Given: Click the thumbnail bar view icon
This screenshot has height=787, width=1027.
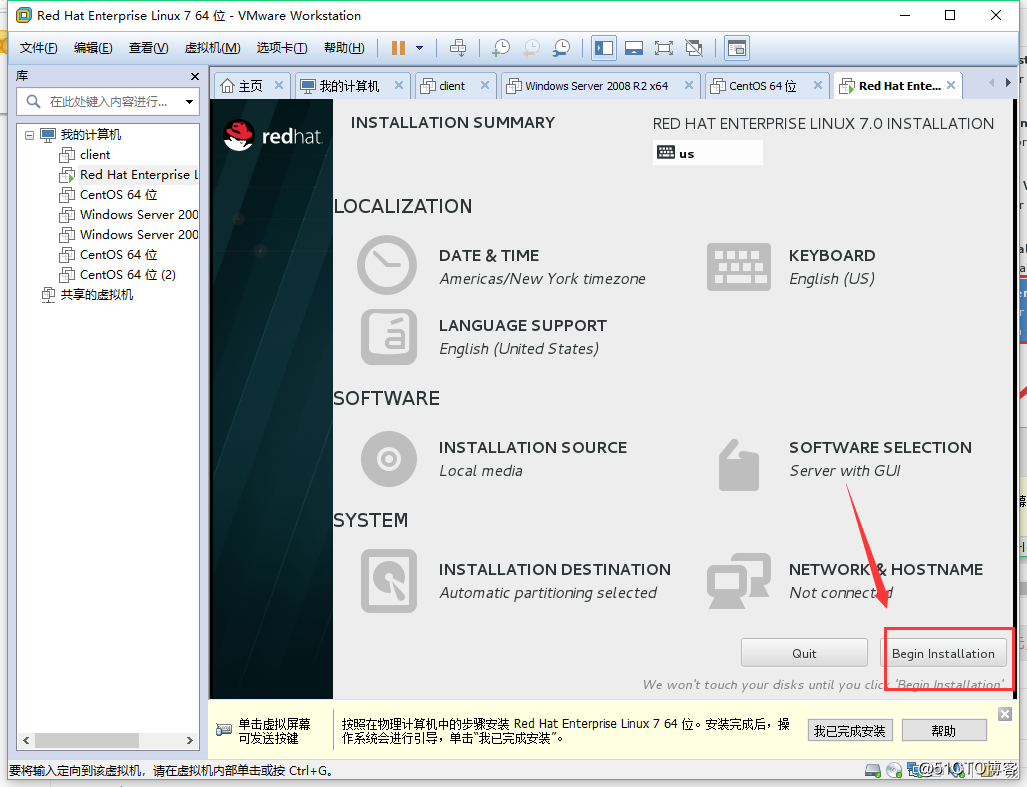Looking at the screenshot, I should click(633, 48).
